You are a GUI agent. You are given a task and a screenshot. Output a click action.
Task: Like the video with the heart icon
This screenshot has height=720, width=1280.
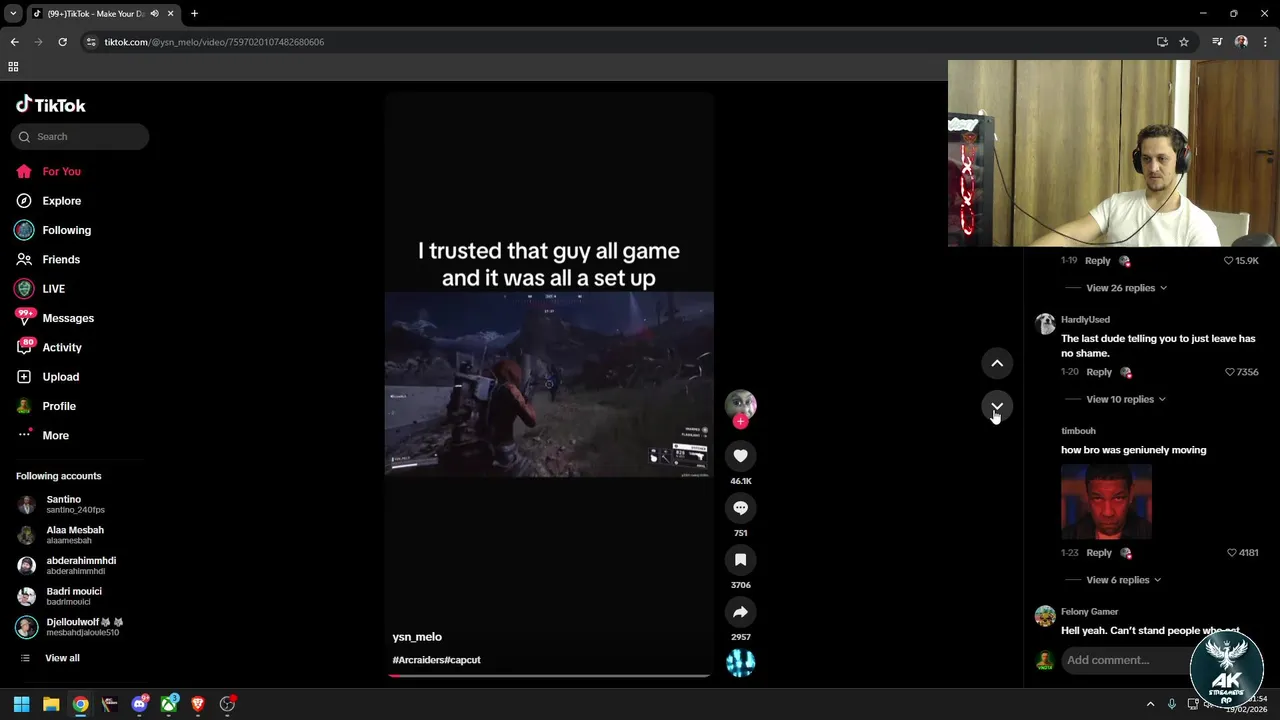pyautogui.click(x=740, y=456)
